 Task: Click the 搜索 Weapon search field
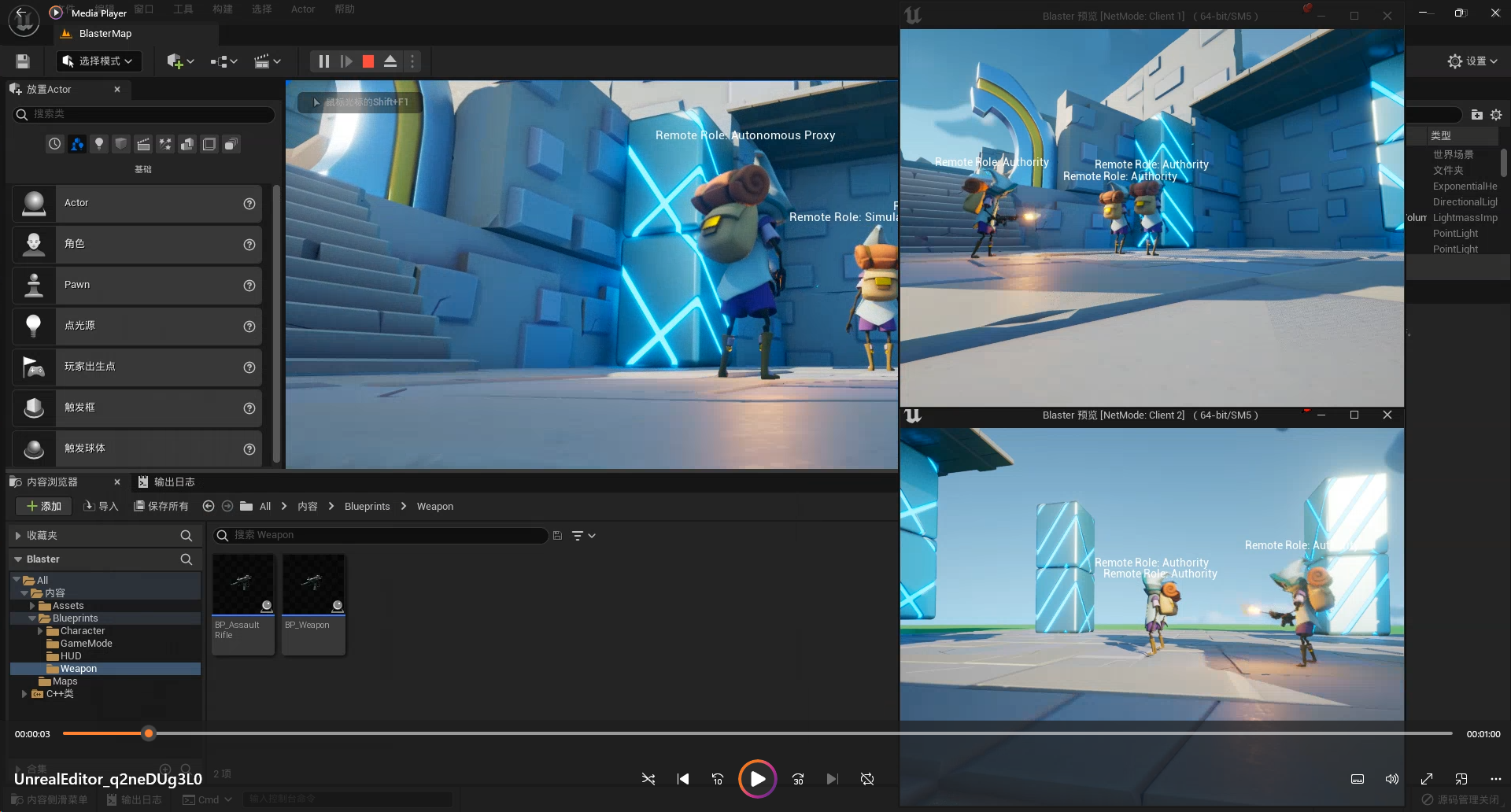tap(380, 536)
